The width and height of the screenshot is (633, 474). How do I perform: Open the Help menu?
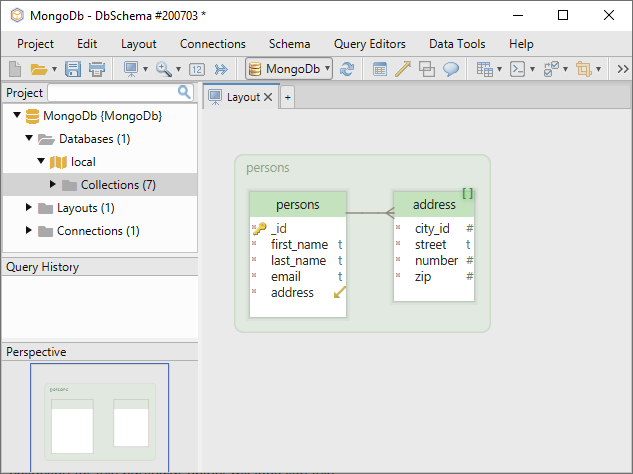(x=521, y=44)
